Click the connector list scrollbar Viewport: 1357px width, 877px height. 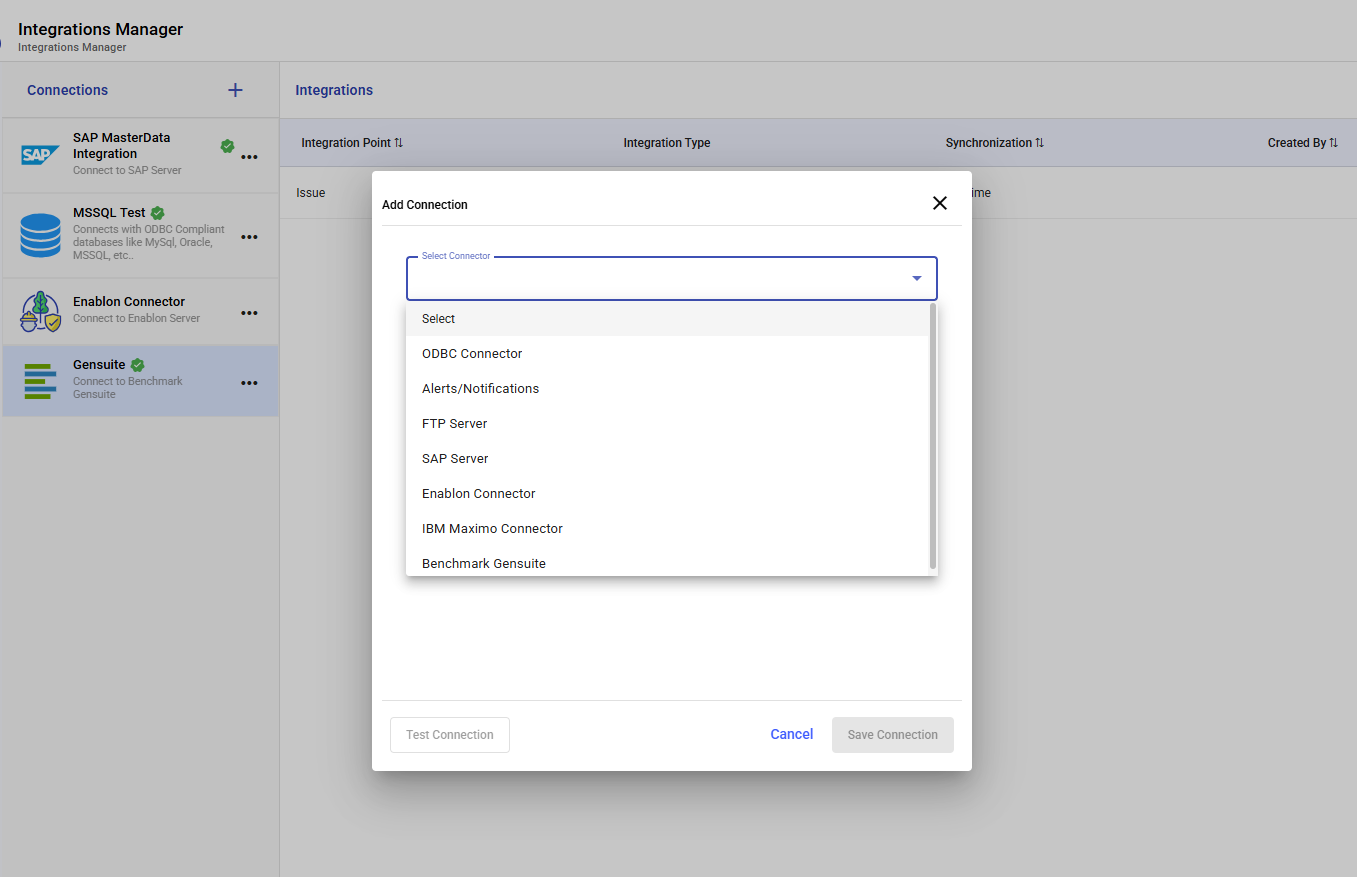coord(933,437)
